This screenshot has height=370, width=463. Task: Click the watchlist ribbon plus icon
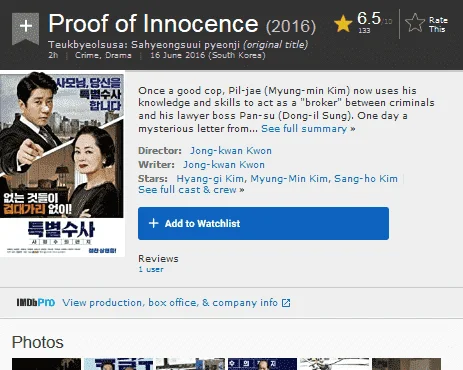coord(26,28)
